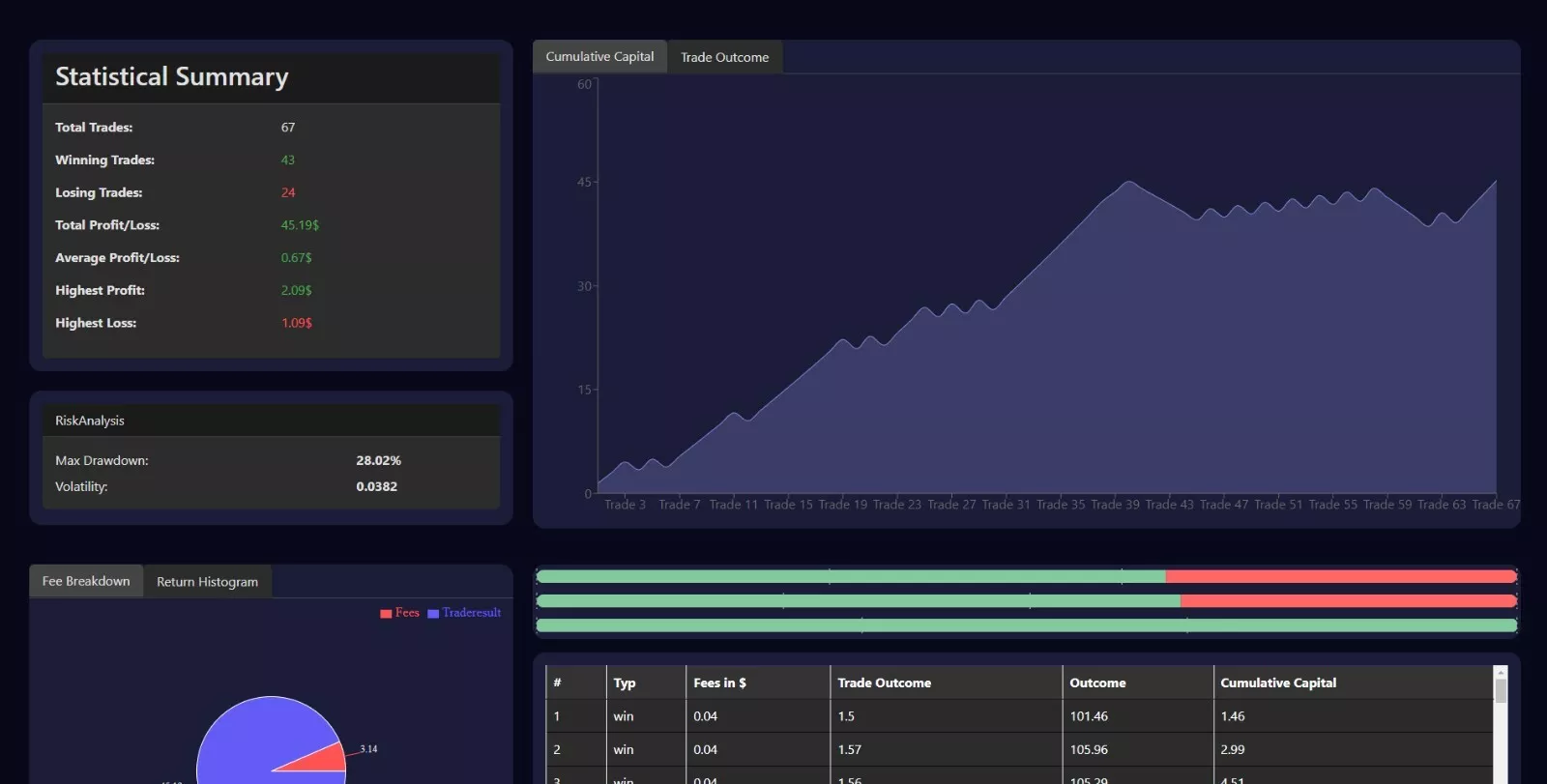Open the Return Histogram tab
The height and width of the screenshot is (784, 1547).
click(x=207, y=582)
